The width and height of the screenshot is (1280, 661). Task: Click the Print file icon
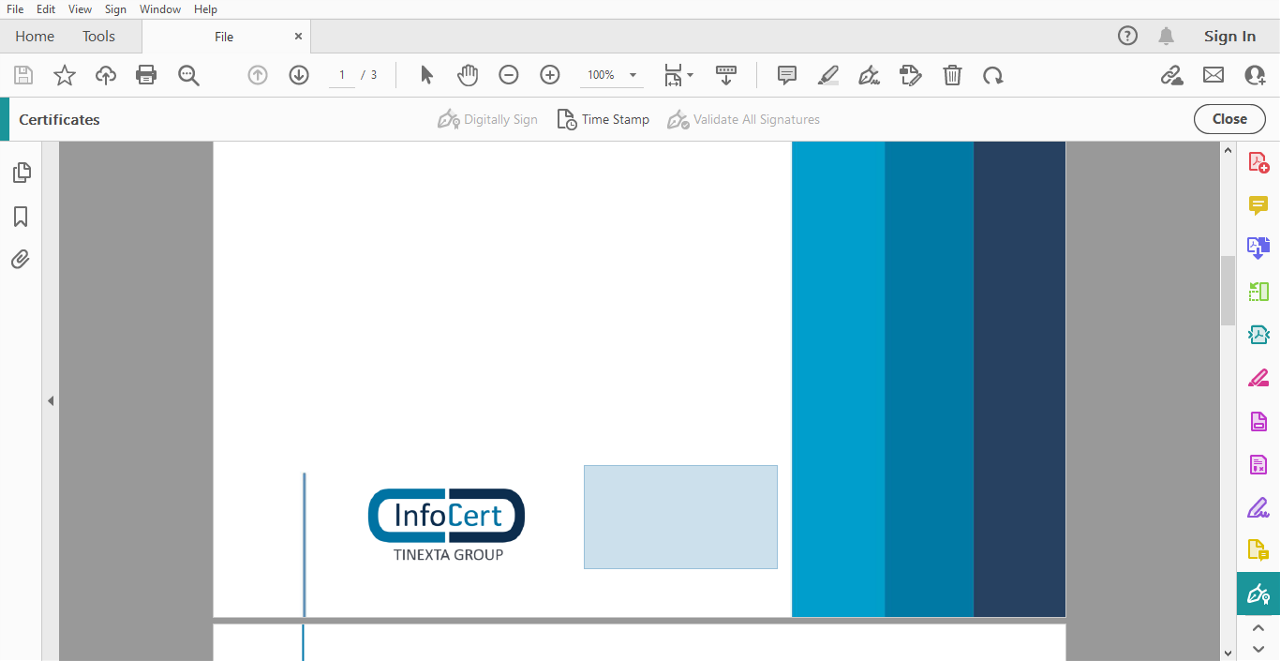[147, 75]
